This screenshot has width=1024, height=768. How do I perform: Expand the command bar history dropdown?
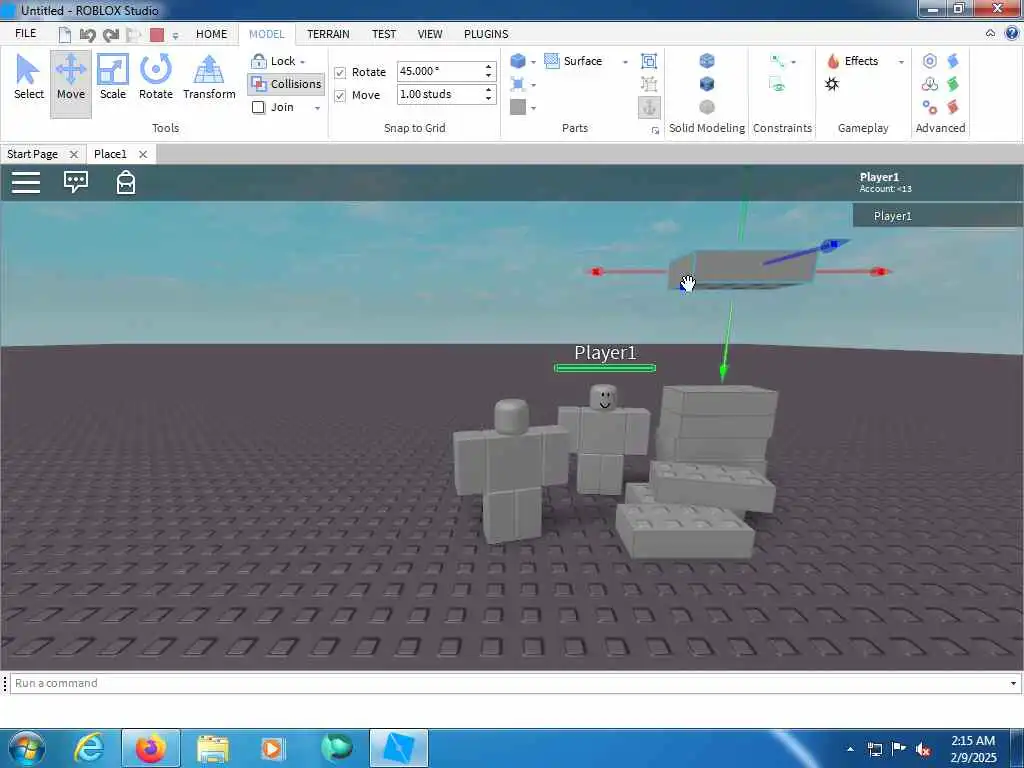click(1013, 683)
